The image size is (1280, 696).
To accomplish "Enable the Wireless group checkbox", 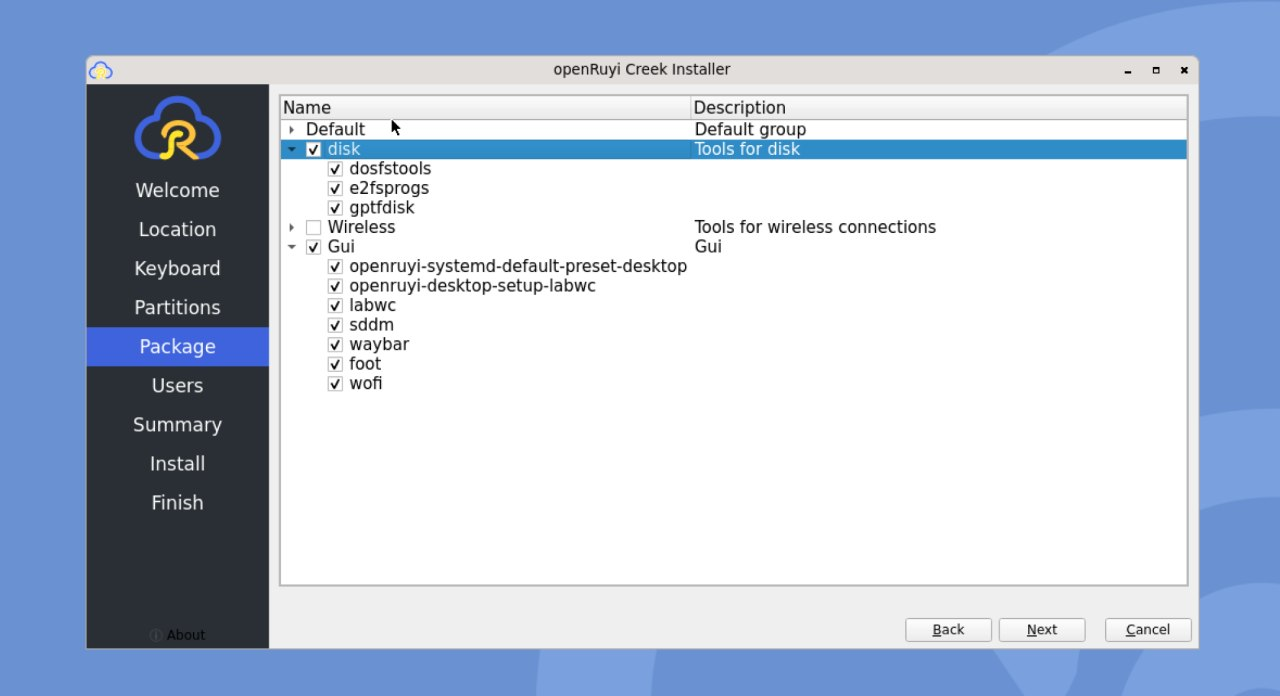I will [x=313, y=227].
